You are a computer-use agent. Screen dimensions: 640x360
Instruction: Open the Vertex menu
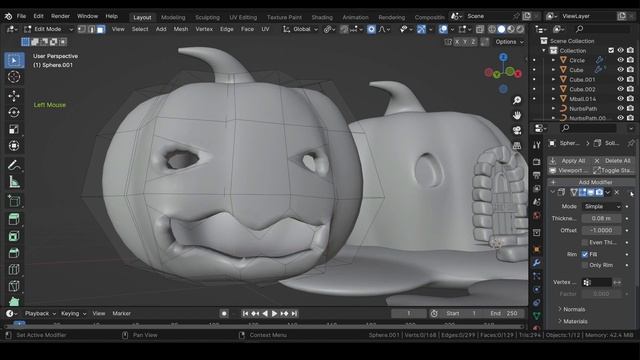204,29
